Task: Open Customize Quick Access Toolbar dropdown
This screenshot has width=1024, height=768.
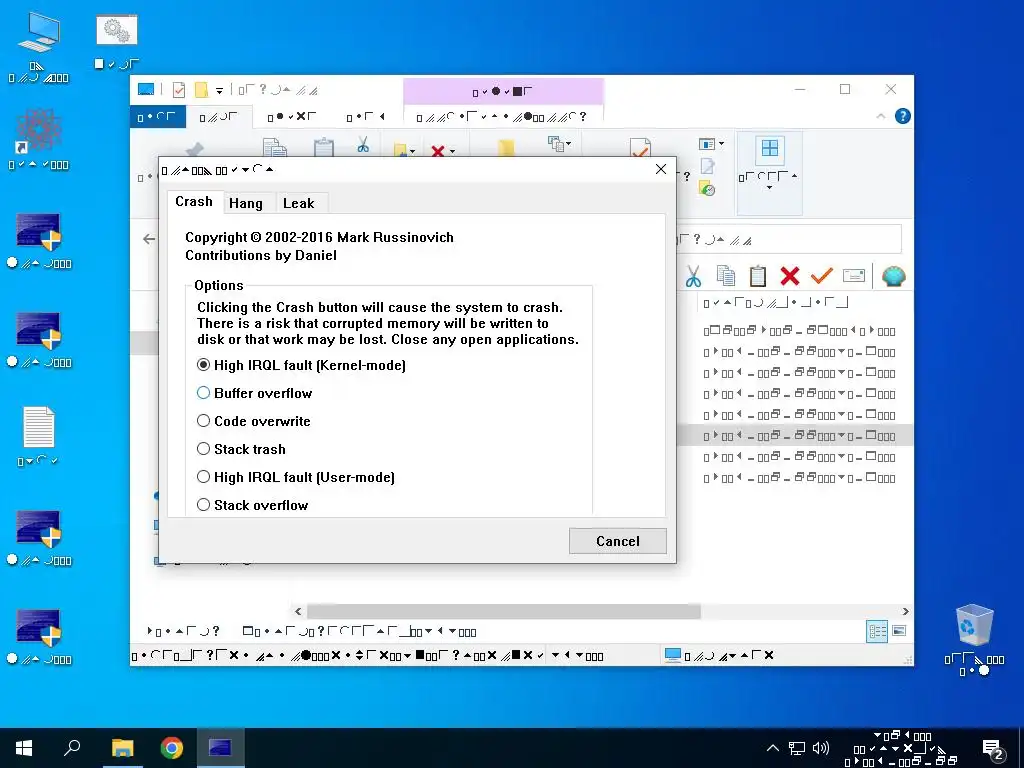Action: tap(219, 91)
